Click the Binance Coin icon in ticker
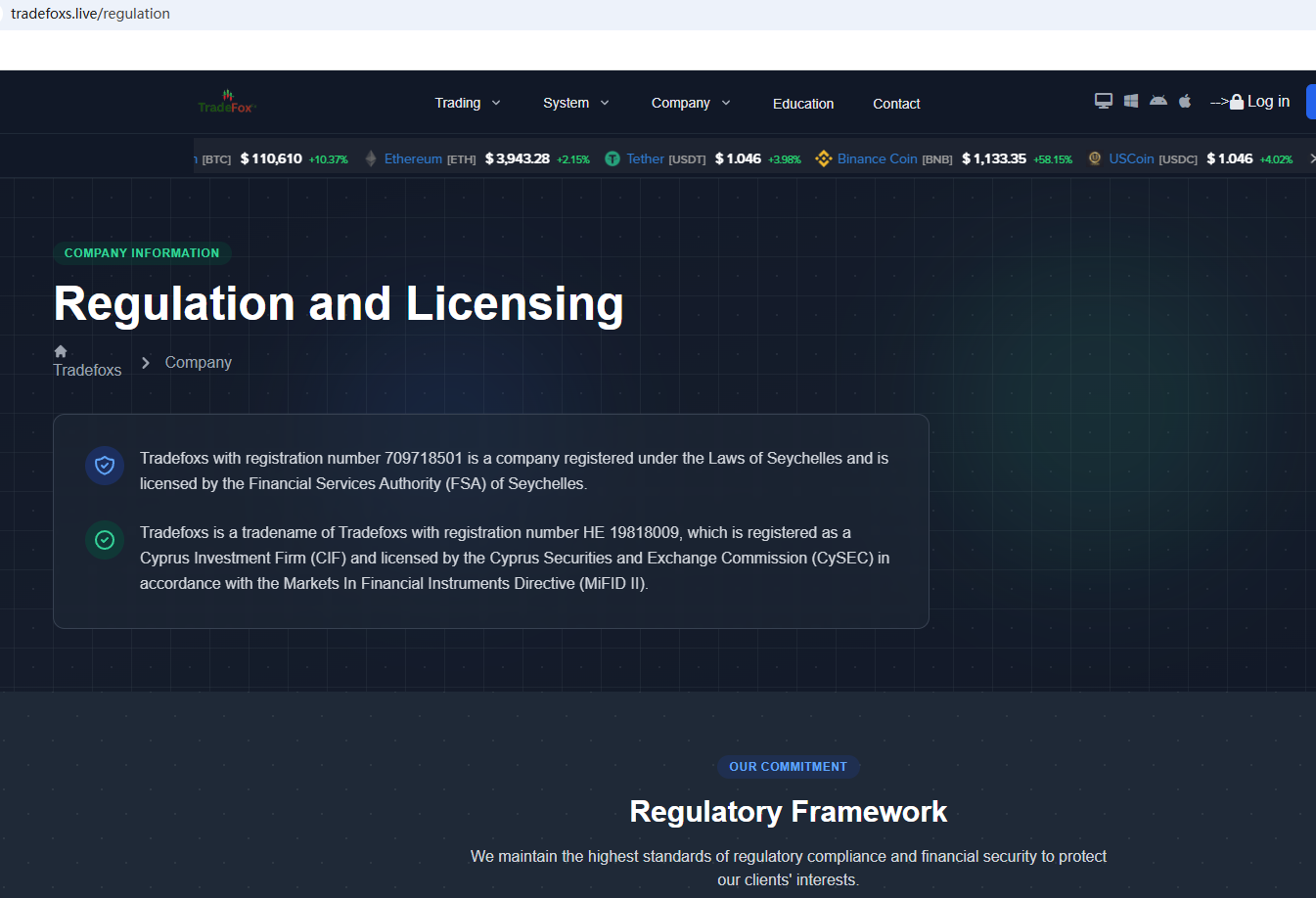Image resolution: width=1316 pixels, height=898 pixels. pos(823,158)
